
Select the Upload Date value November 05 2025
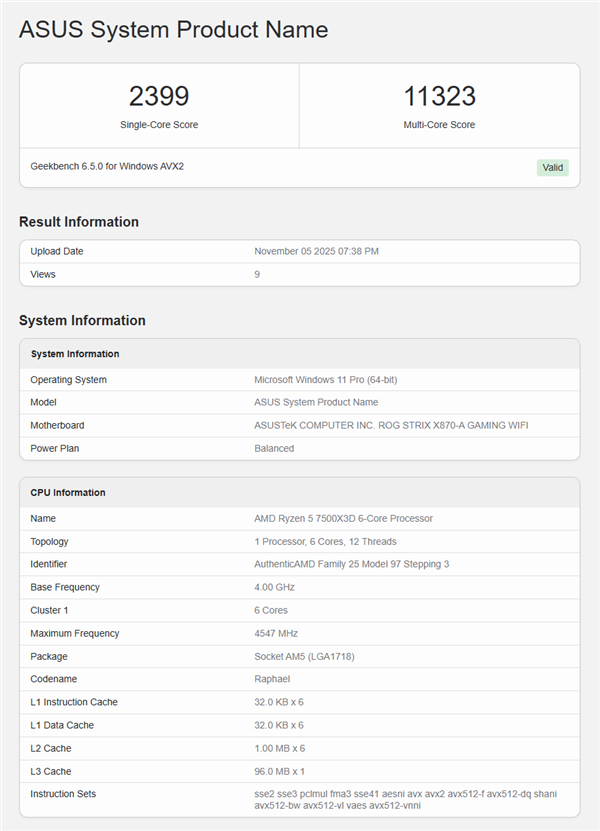coord(316,251)
